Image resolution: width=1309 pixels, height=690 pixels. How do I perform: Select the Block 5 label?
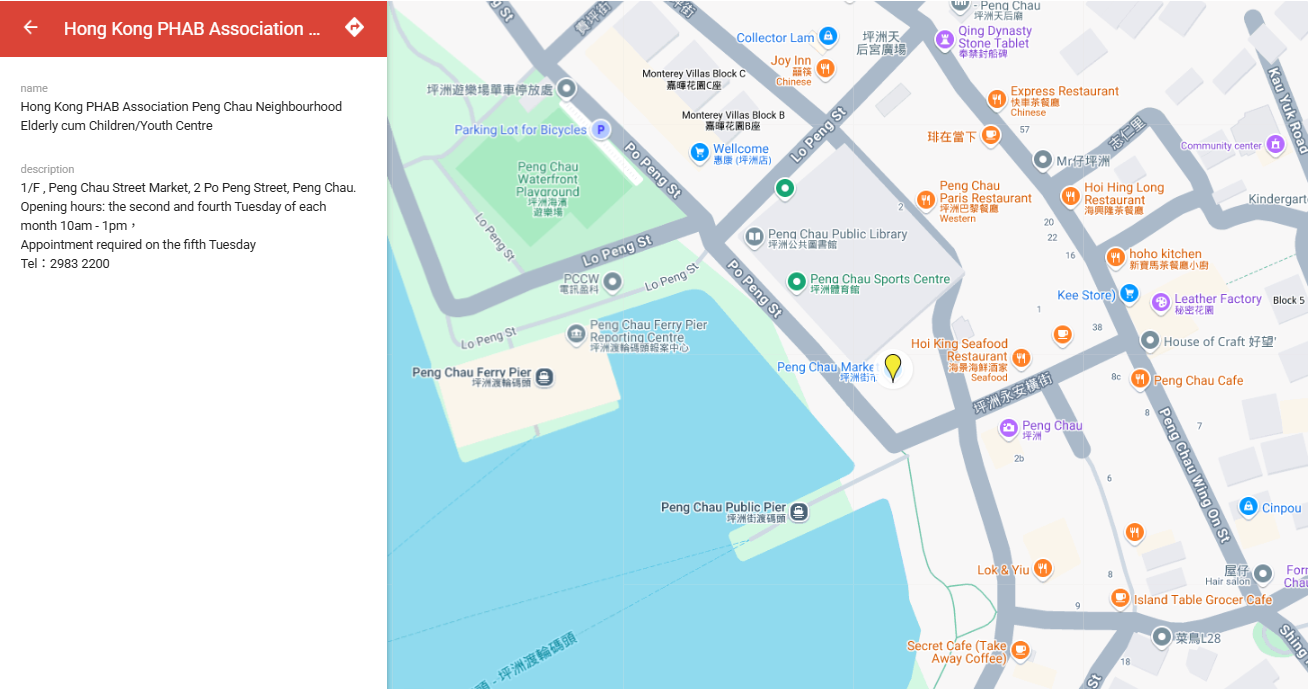point(1289,300)
